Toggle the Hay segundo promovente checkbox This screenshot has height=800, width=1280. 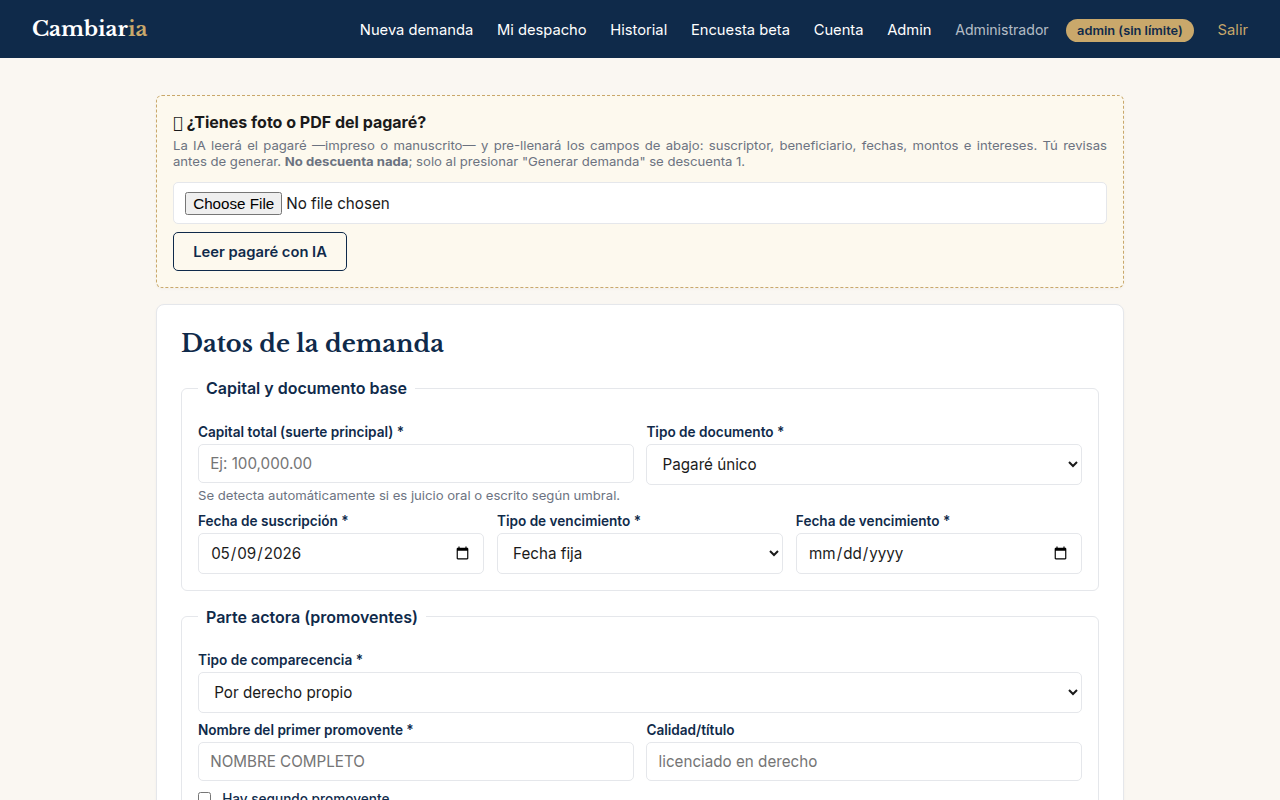(205, 797)
